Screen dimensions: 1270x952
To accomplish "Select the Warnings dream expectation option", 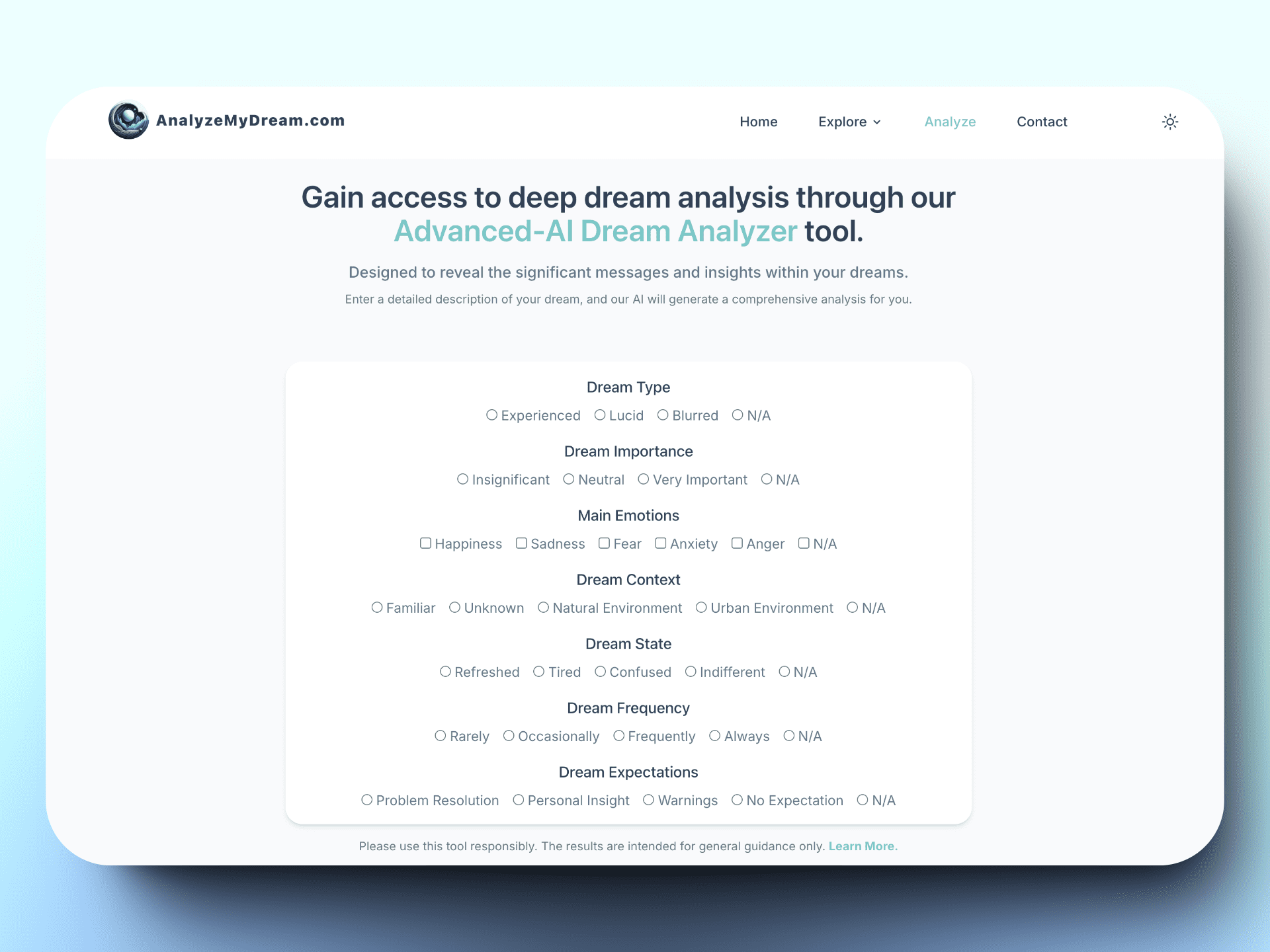I will [x=649, y=800].
